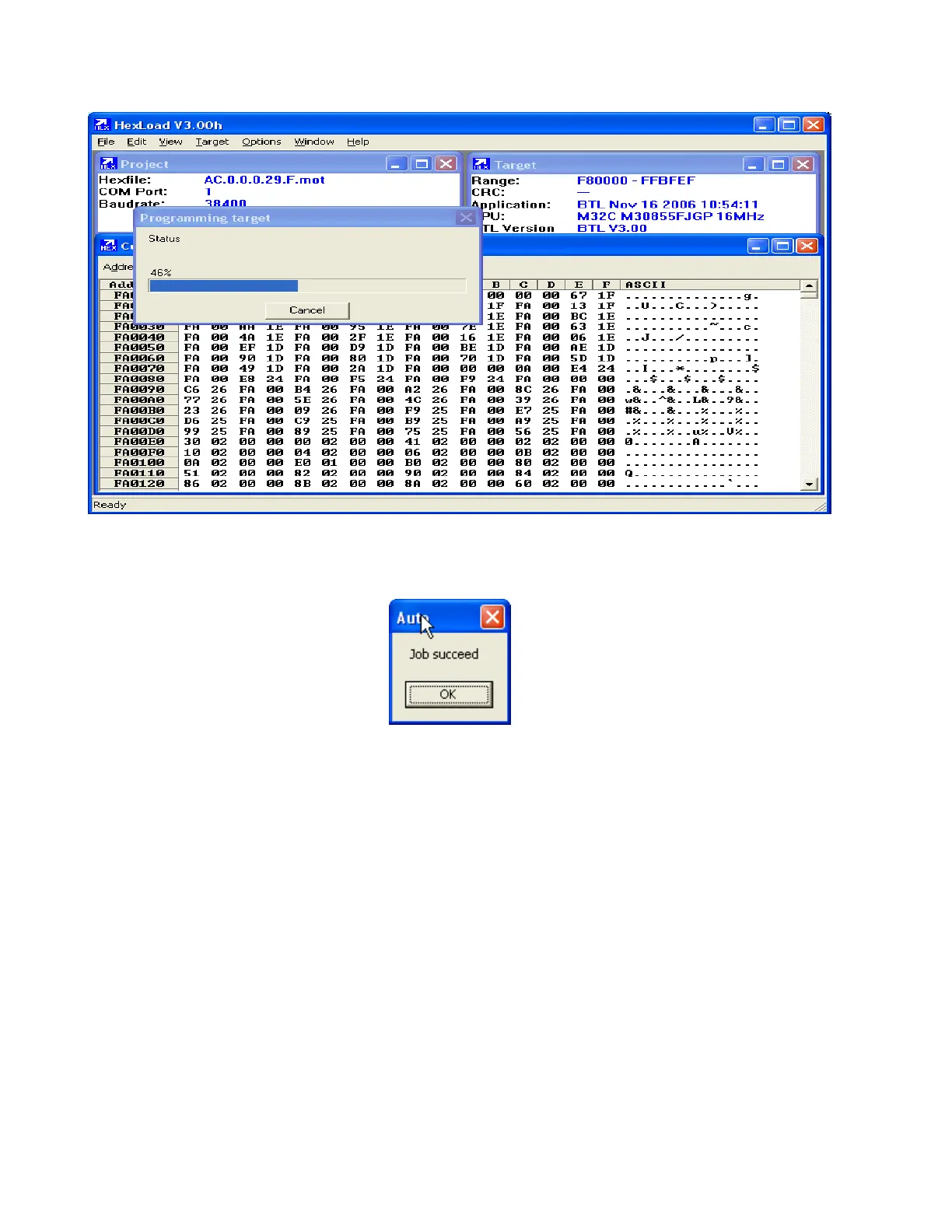Open the File menu
Screen dimensions: 952x1232
pyautogui.click(x=106, y=142)
